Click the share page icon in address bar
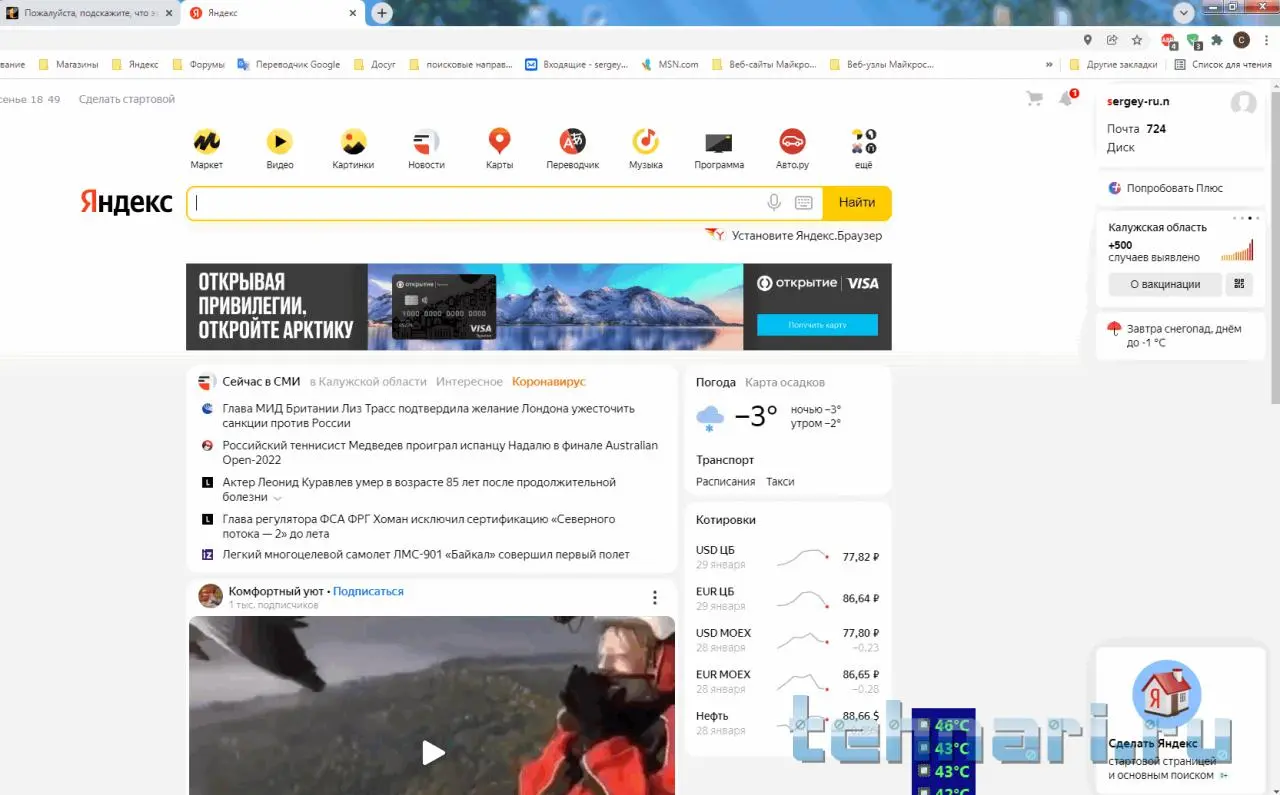The width and height of the screenshot is (1280, 795). tap(1112, 40)
